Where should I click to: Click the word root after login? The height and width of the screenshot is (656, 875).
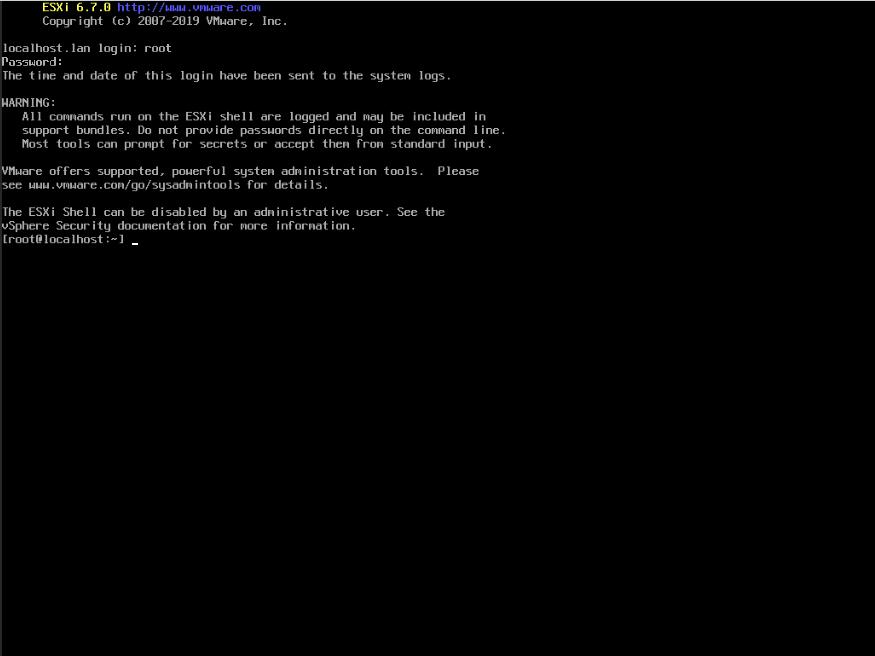(157, 49)
